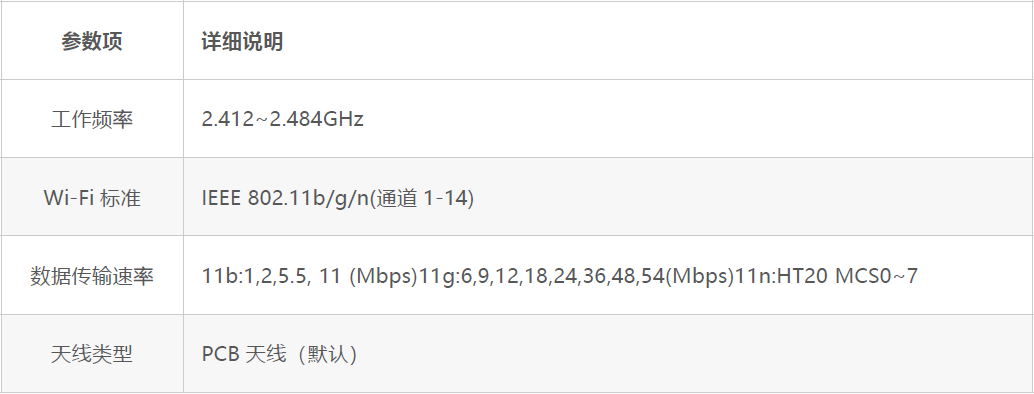Screen dimensions: 1034x394
Task: Click the 11b:1,2,5.5, 11 (Mbps) rate text
Action: point(310,276)
